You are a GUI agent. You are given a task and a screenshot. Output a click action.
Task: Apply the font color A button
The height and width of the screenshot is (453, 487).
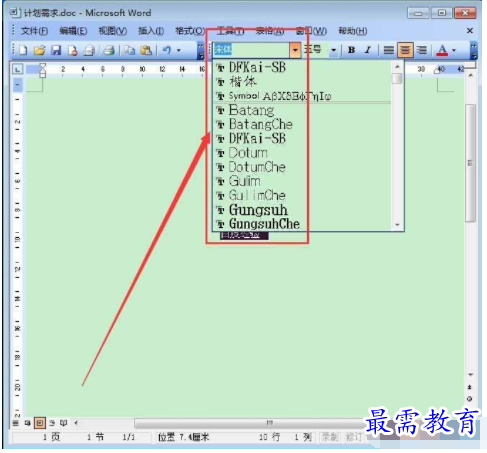[442, 50]
